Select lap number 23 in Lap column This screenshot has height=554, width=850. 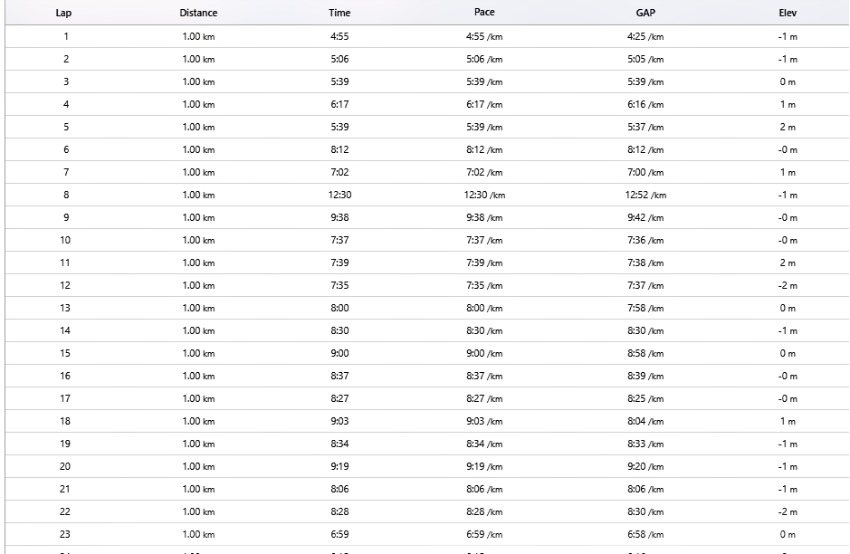pyautogui.click(x=66, y=535)
